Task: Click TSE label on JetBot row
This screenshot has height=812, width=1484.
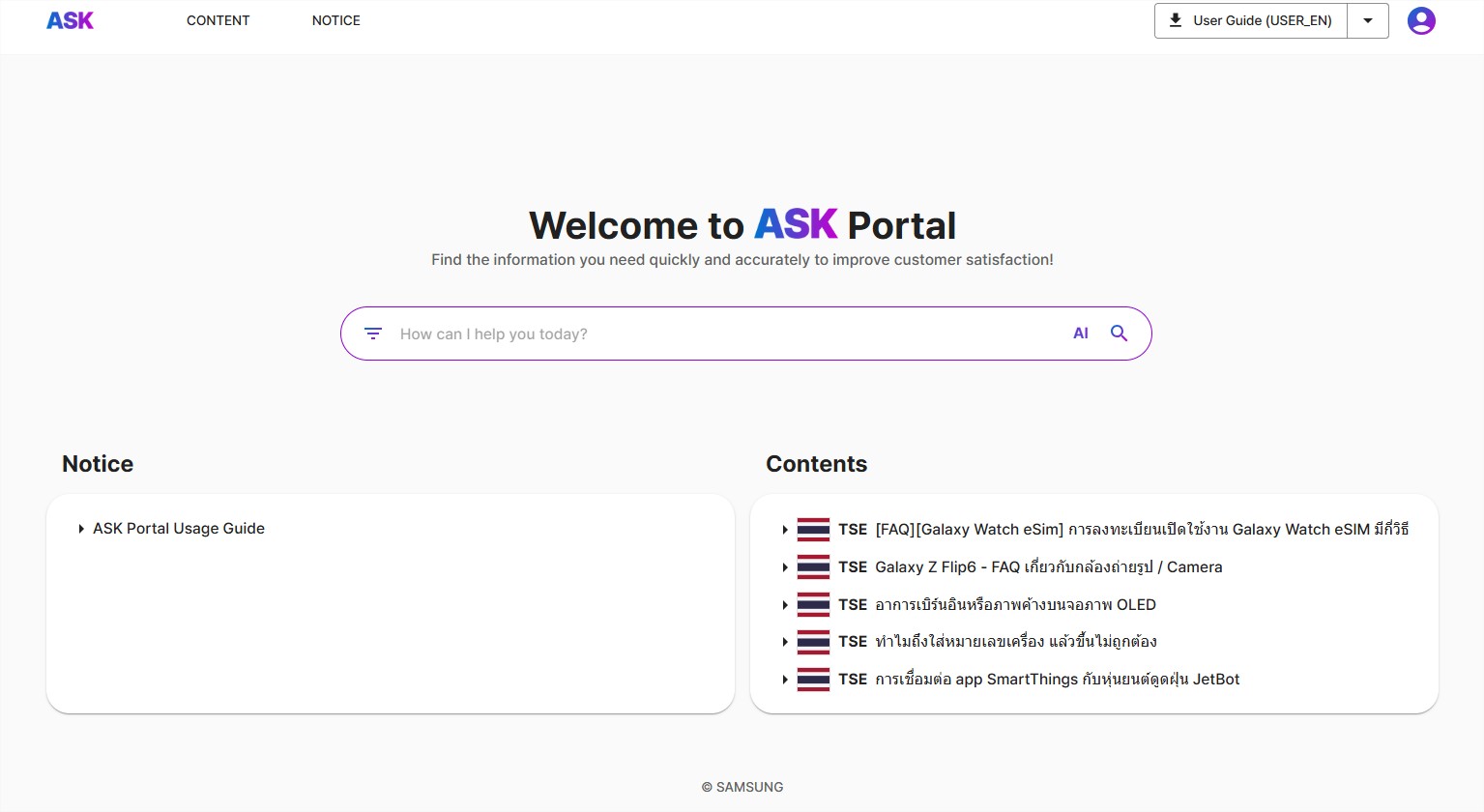Action: 853,680
